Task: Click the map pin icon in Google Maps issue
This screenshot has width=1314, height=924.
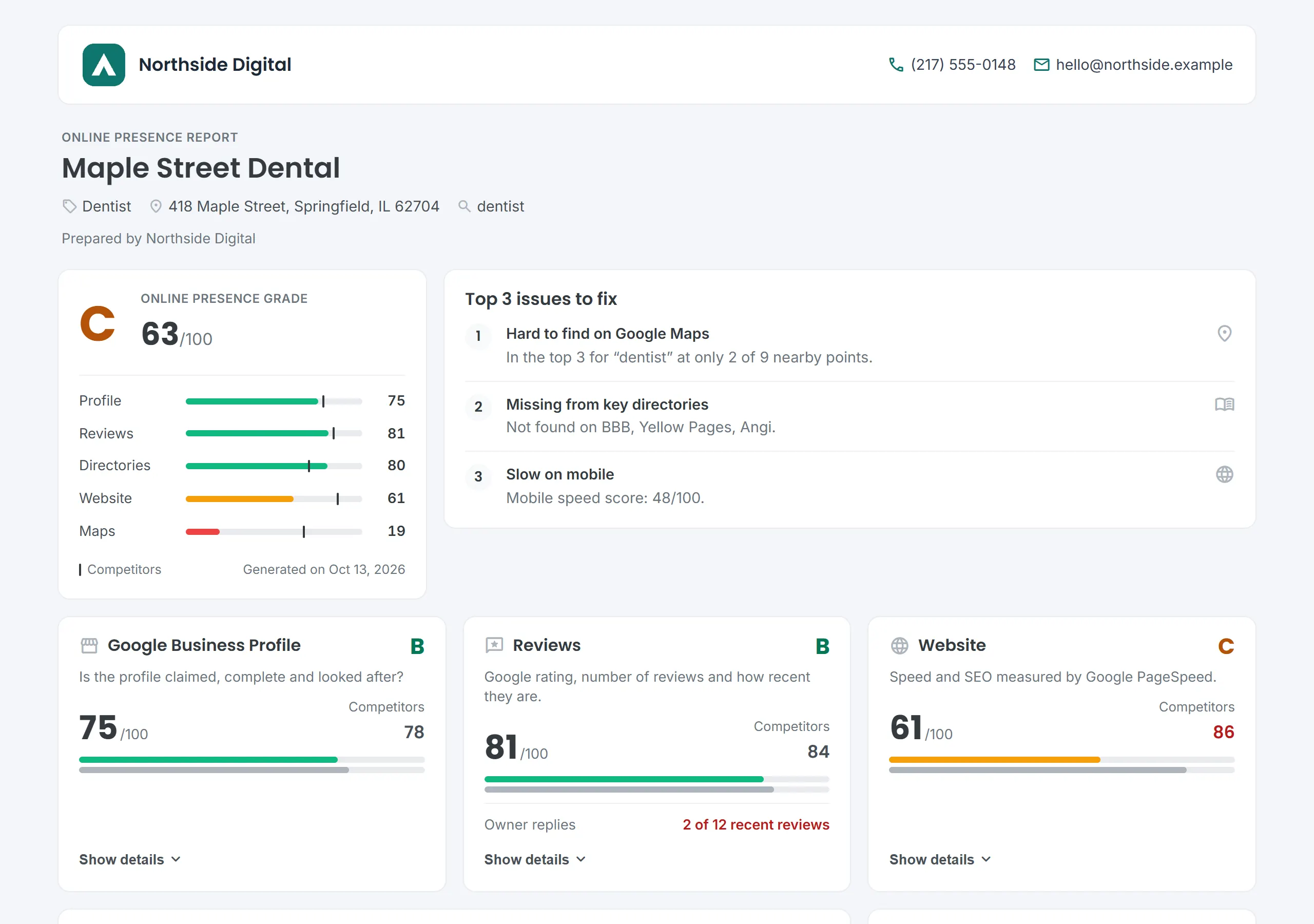Action: point(1224,333)
